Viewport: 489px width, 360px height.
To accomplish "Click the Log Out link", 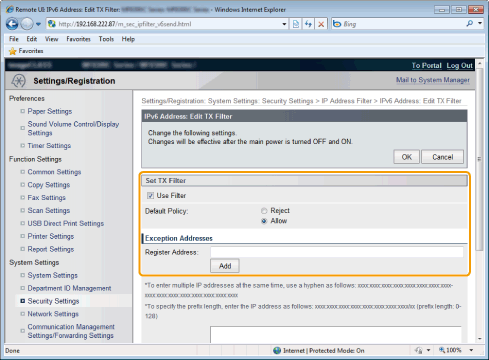I will tap(459, 65).
